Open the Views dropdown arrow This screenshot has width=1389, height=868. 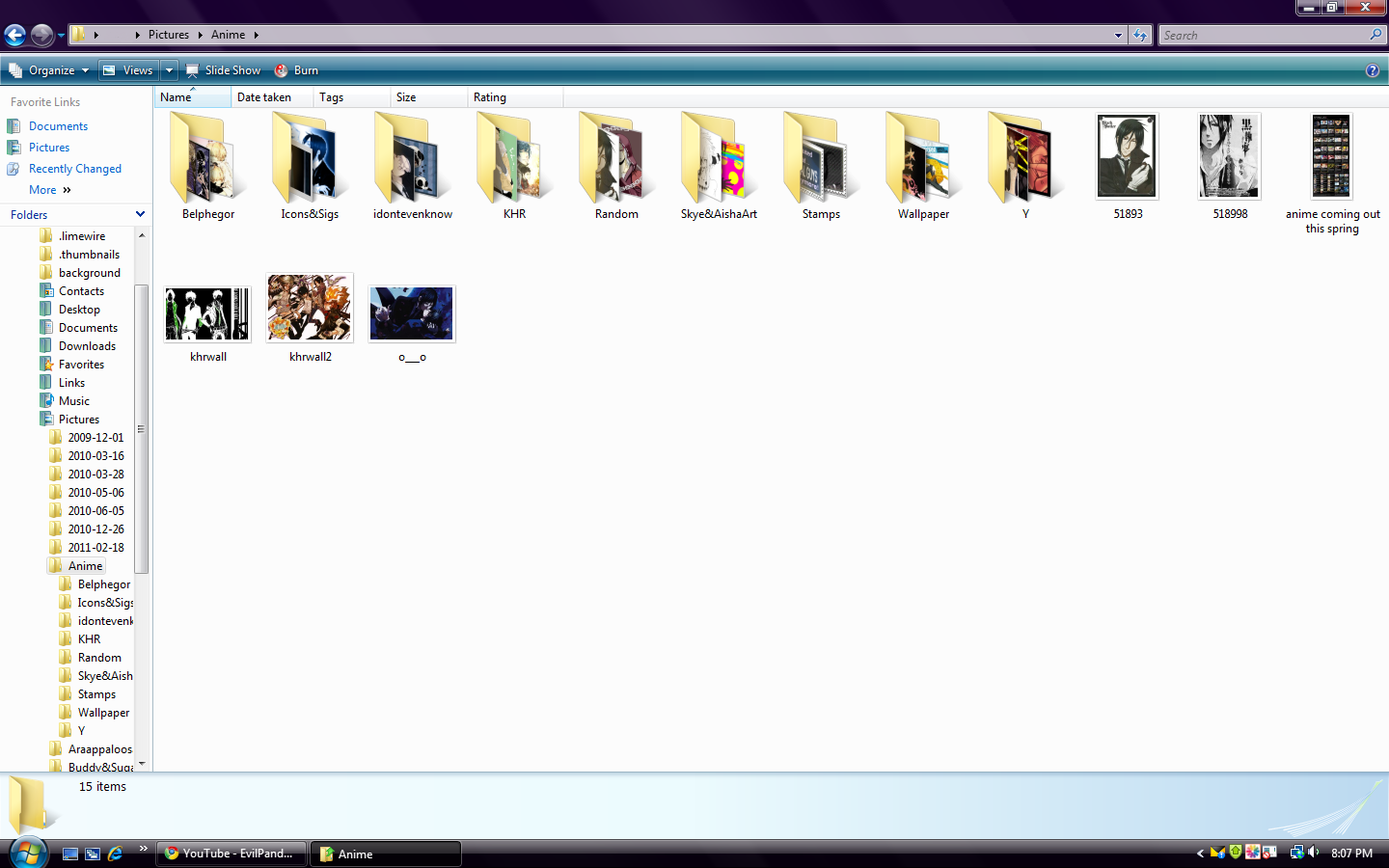pos(169,70)
